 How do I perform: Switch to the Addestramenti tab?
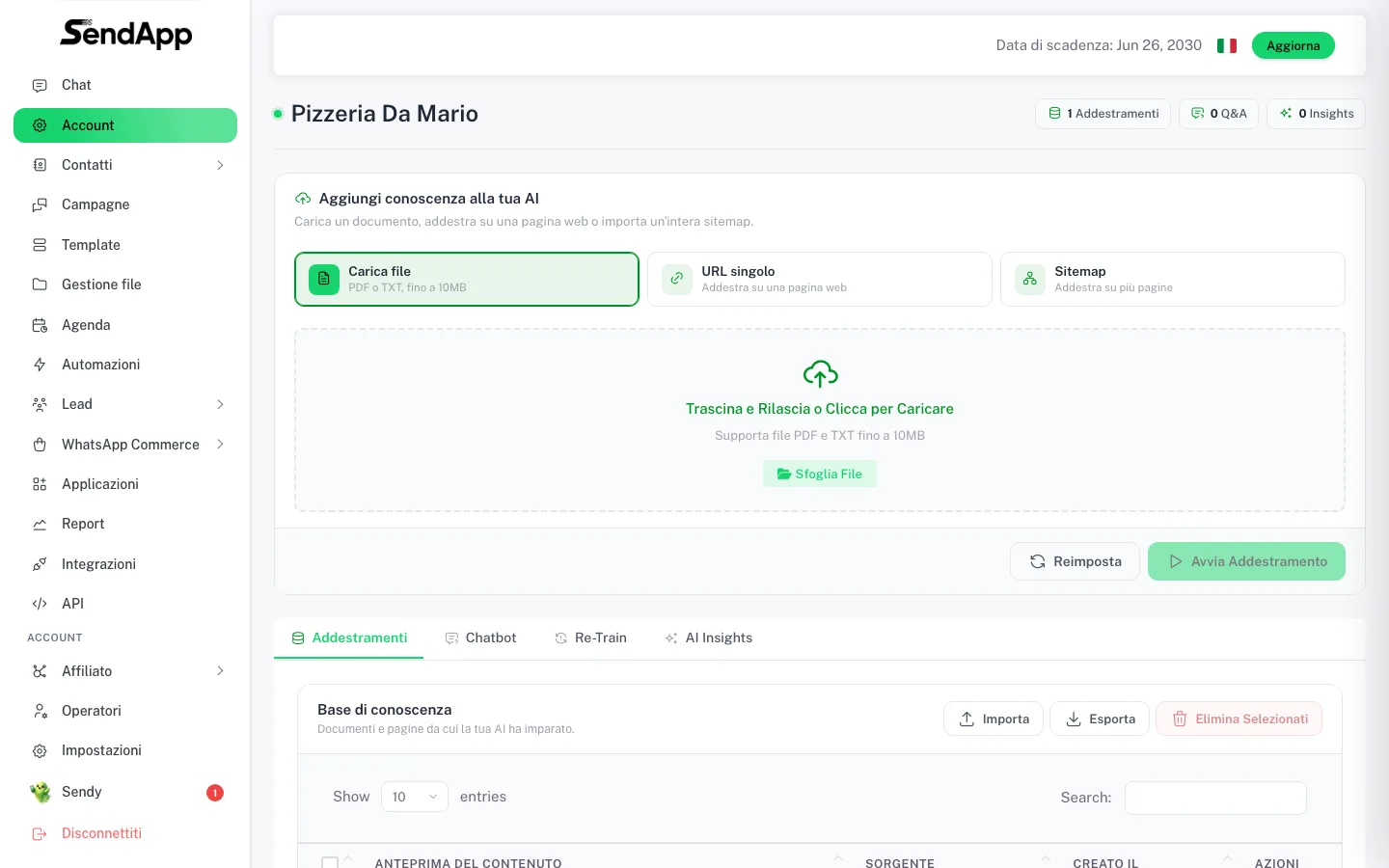point(349,638)
